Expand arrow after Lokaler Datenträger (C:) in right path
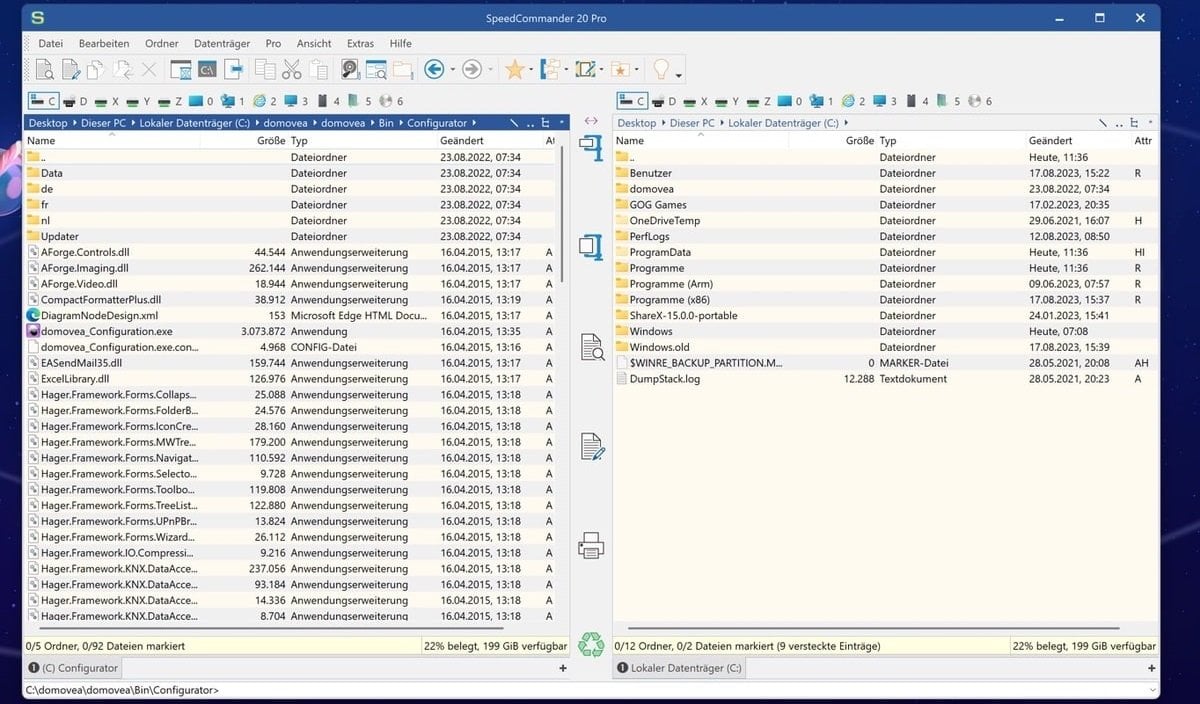The height and width of the screenshot is (704, 1200). pyautogui.click(x=846, y=123)
